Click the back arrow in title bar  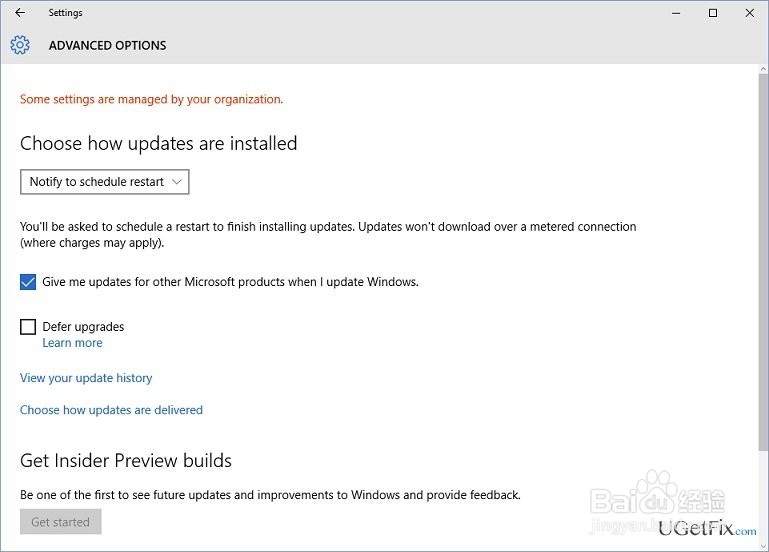click(20, 13)
